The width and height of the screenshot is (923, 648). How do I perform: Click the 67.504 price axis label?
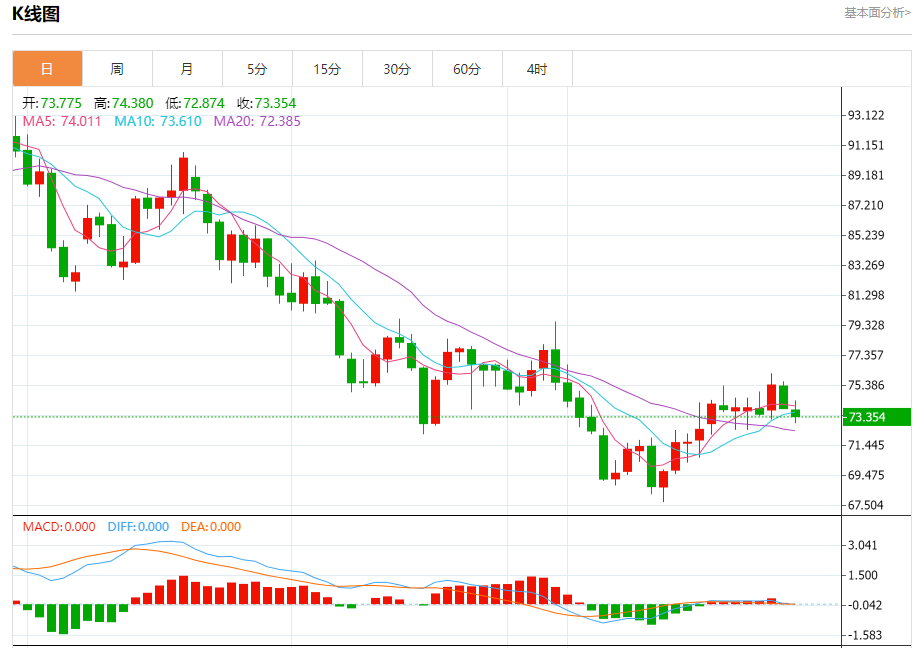click(x=866, y=506)
